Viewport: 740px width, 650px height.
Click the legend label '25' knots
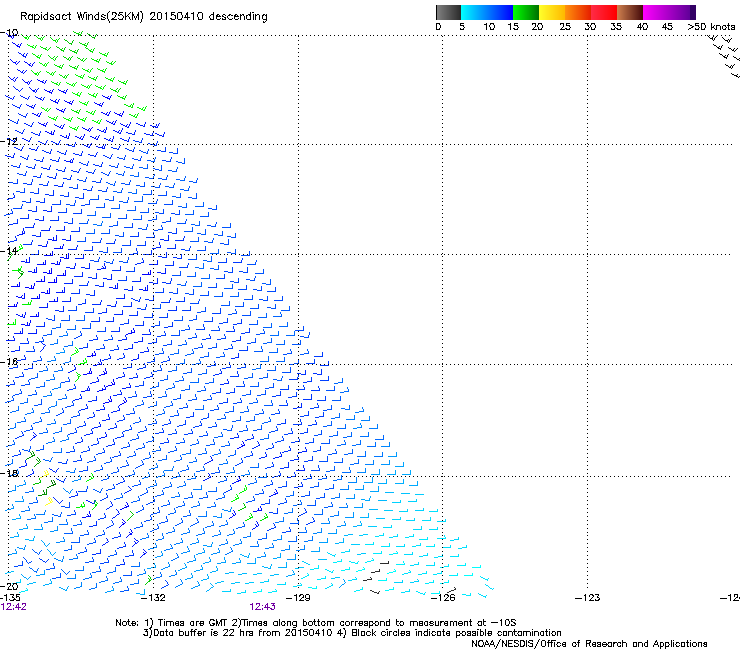pos(565,27)
